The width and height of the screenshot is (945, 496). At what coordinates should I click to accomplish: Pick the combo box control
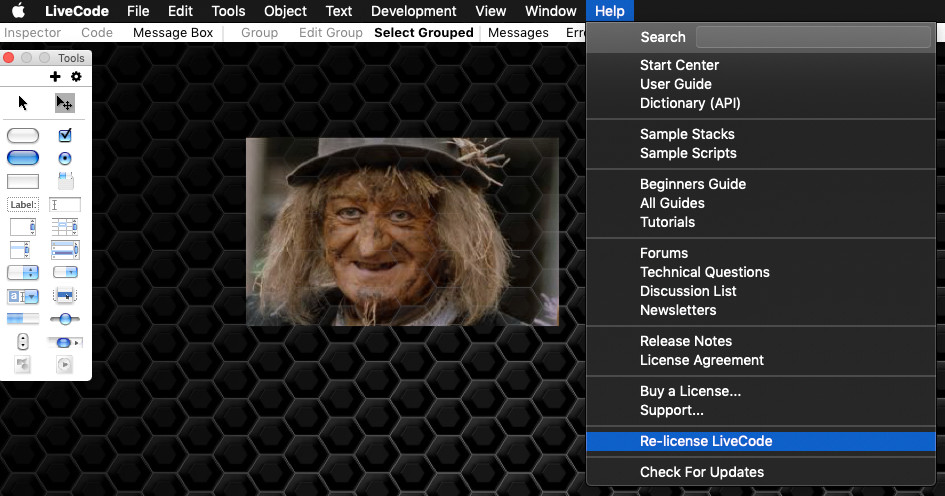click(x=23, y=296)
